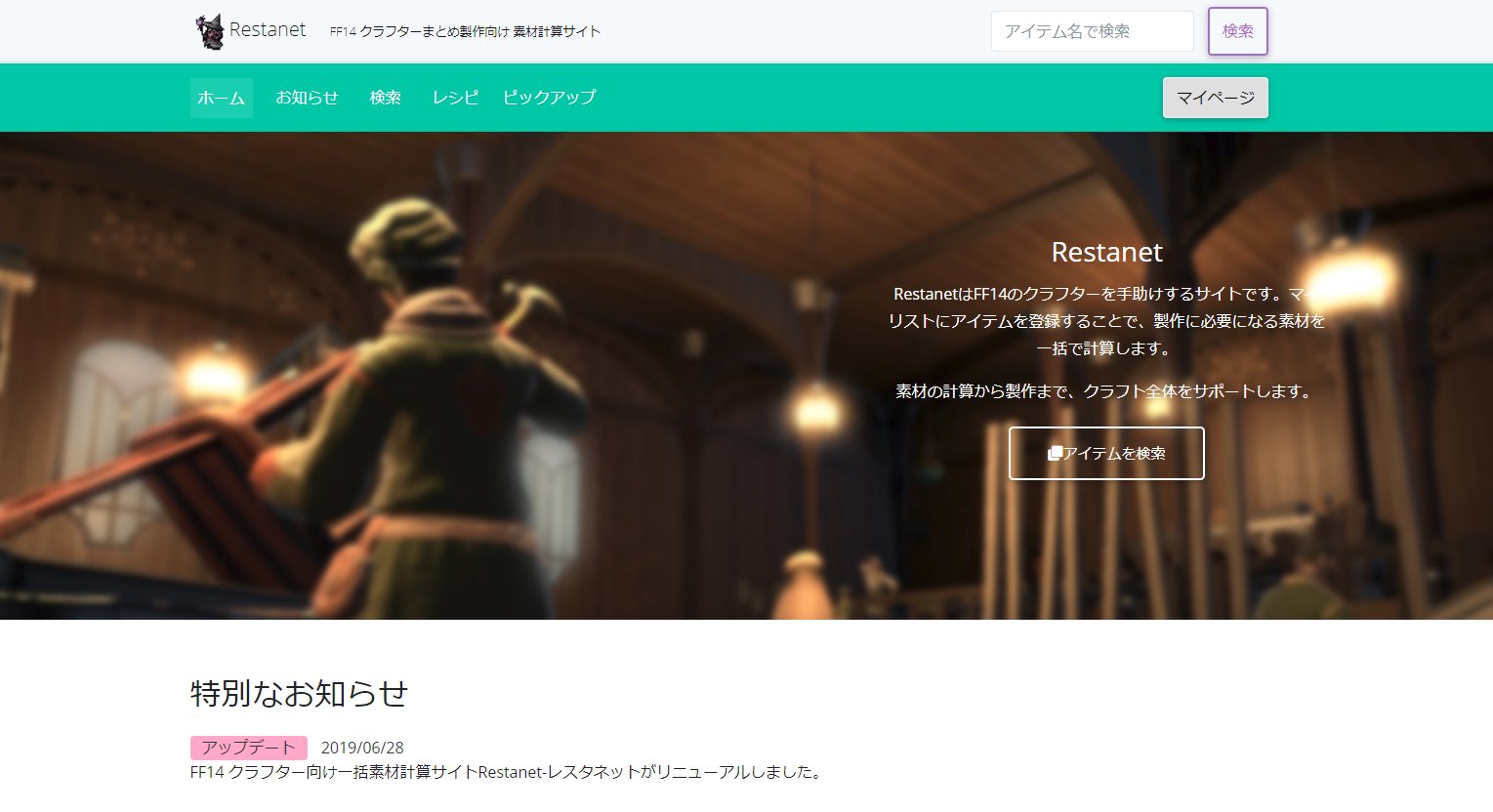Open the お知らせ nav item

click(307, 98)
